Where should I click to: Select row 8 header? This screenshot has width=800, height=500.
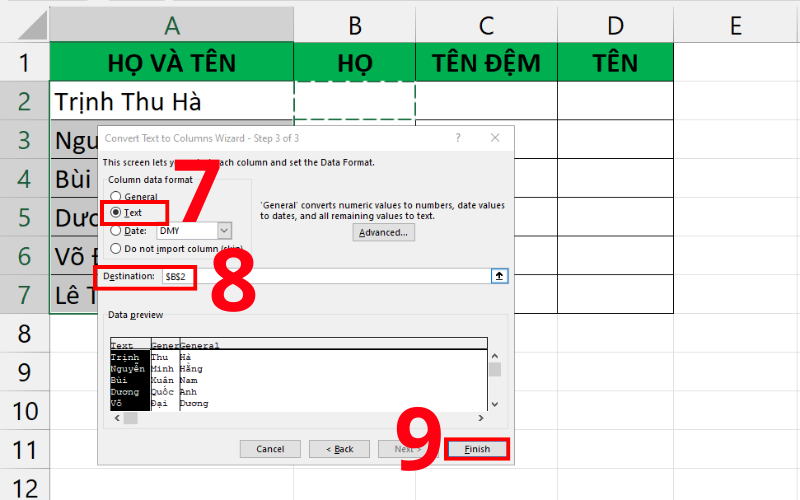24,333
